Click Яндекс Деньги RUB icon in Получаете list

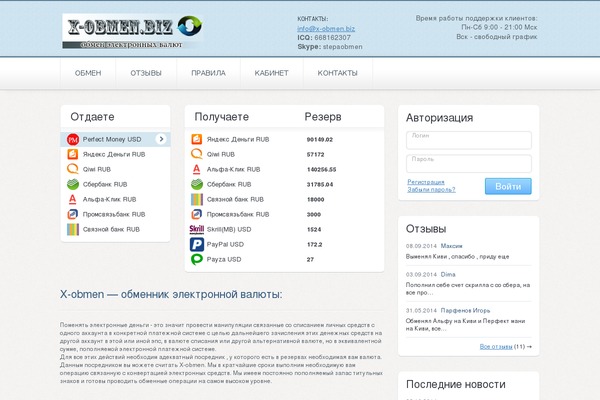coord(197,139)
